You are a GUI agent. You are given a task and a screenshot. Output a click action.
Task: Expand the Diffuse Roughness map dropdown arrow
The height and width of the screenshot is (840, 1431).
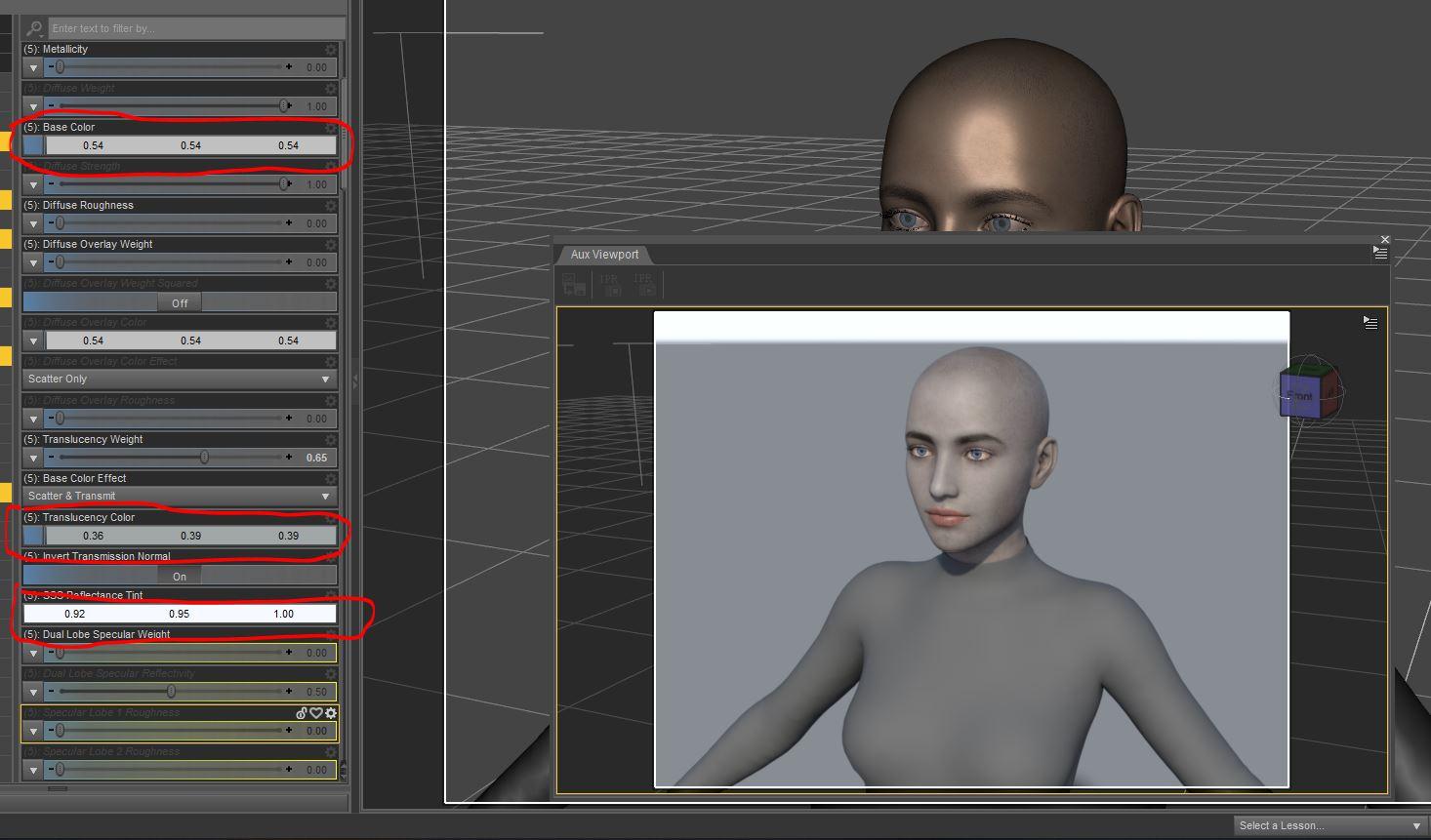33,223
